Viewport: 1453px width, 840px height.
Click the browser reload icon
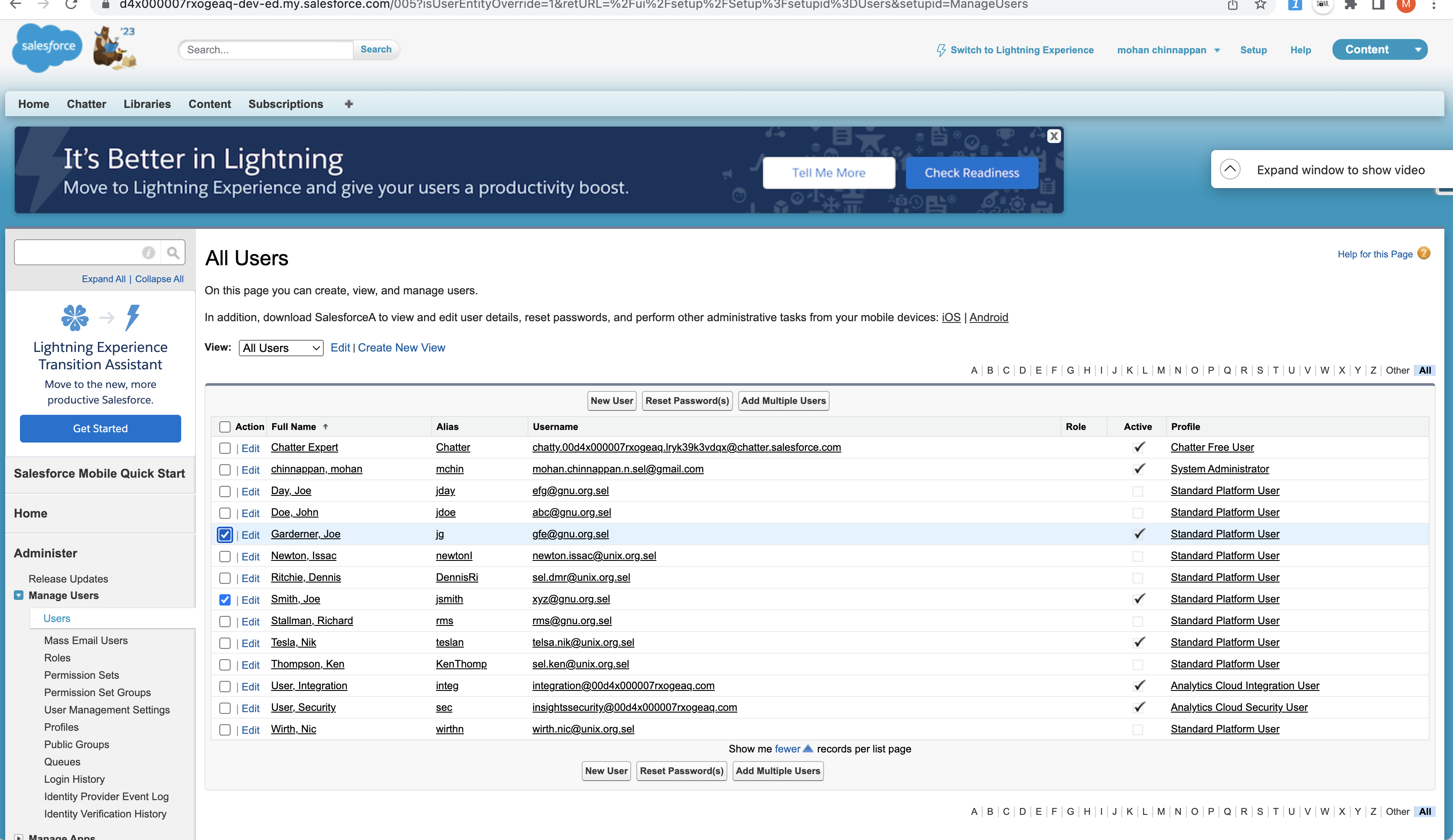tap(71, 5)
